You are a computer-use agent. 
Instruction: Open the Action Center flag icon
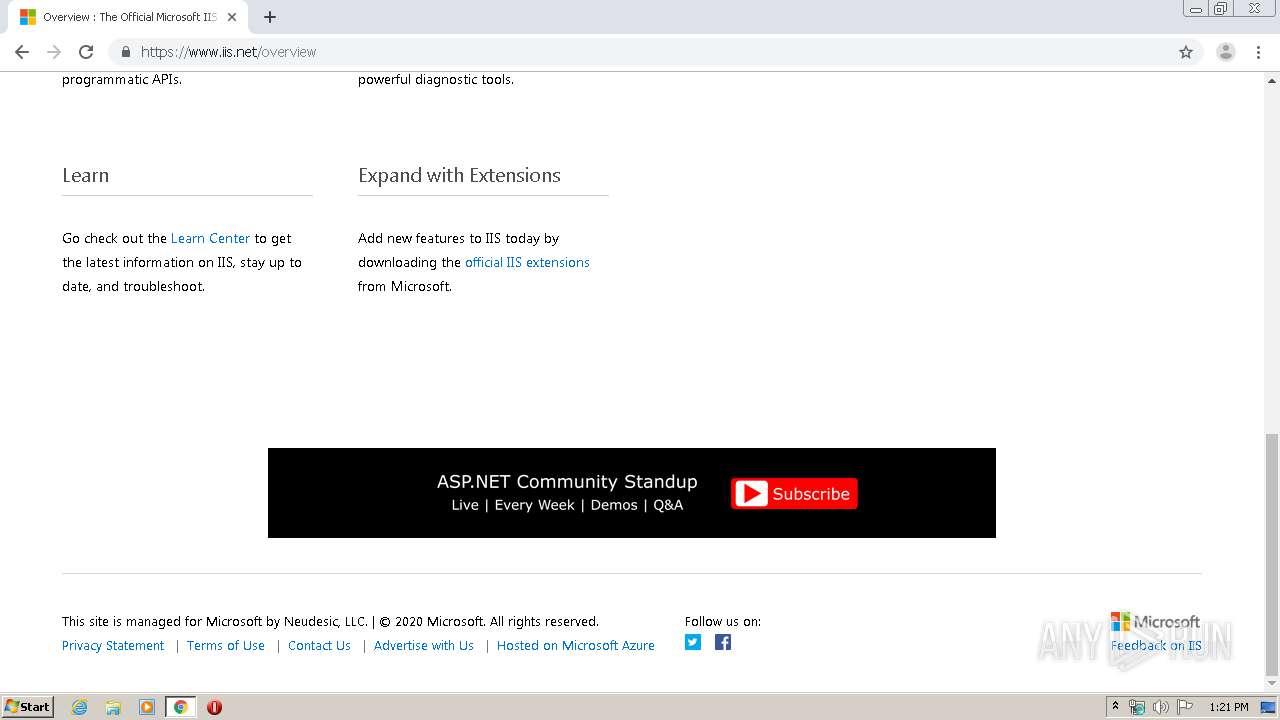pyautogui.click(x=1185, y=707)
